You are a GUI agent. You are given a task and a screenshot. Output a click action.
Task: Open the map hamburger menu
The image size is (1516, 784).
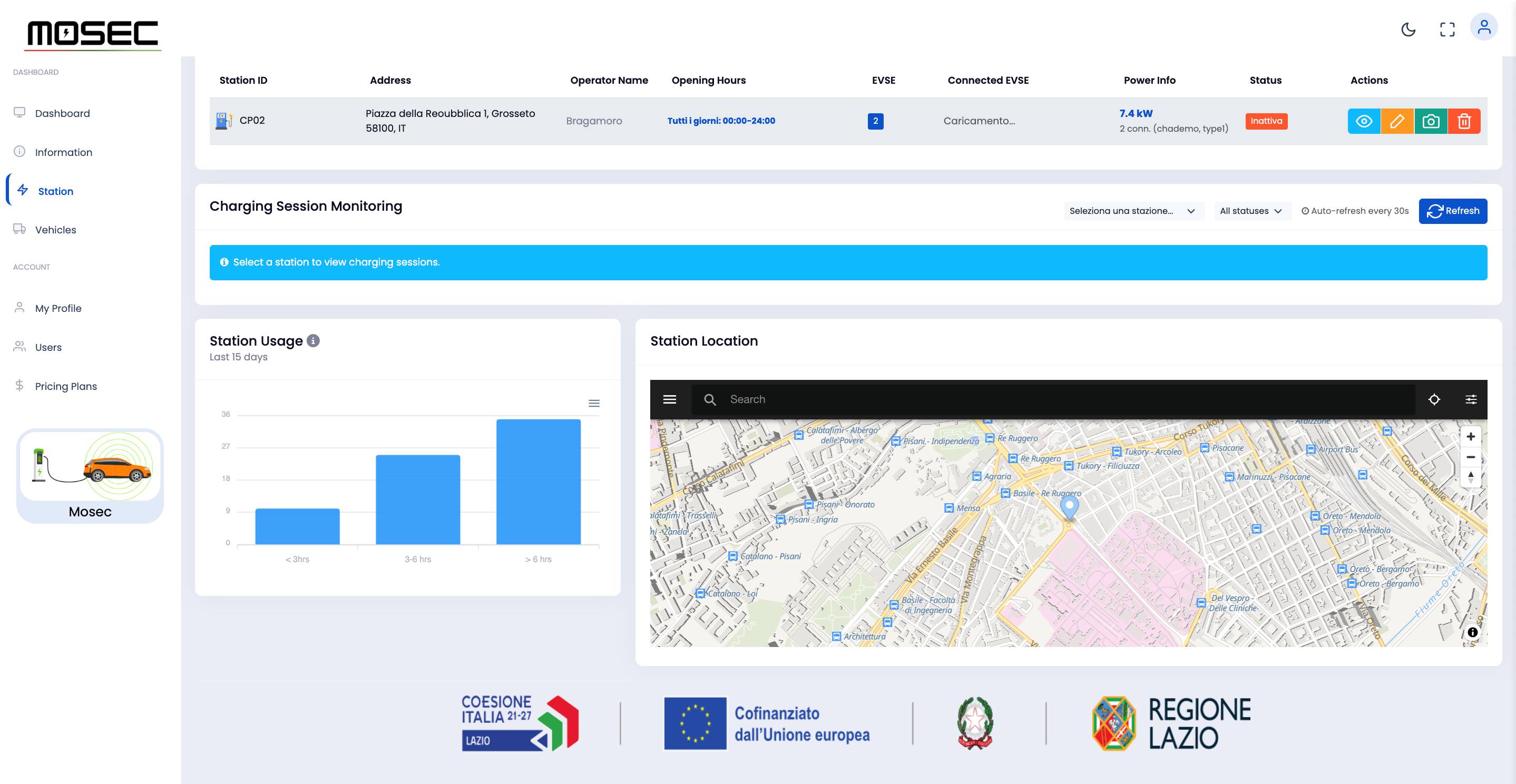(670, 400)
